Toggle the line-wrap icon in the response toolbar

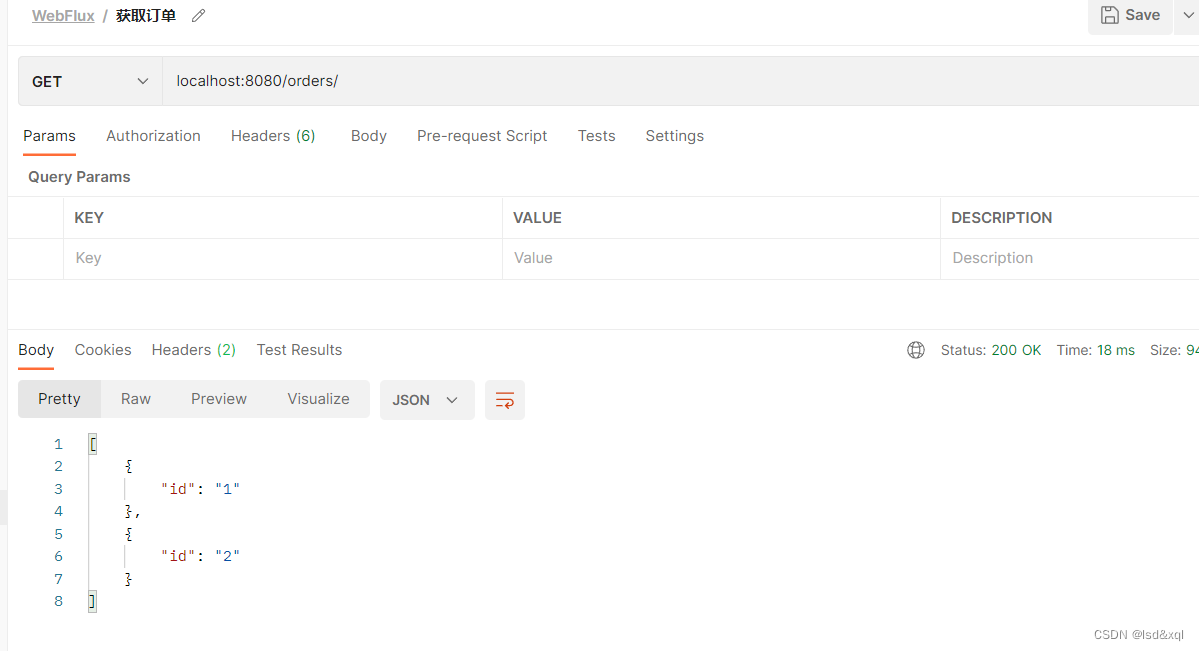[x=505, y=399]
